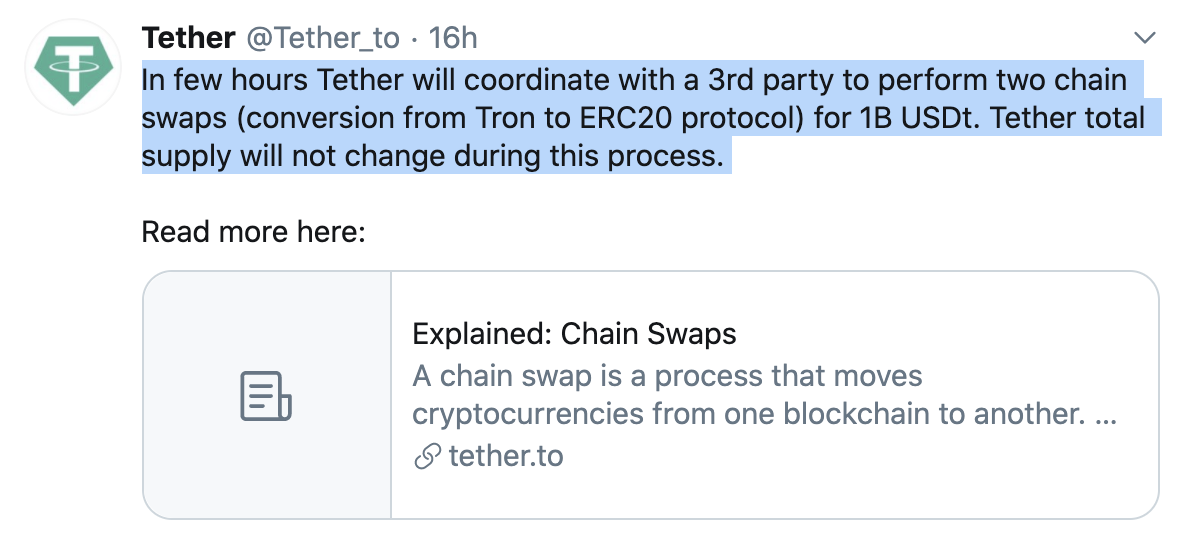Open the tweet via 16h timestamp
Screen dimensions: 1180x534
pos(453,38)
